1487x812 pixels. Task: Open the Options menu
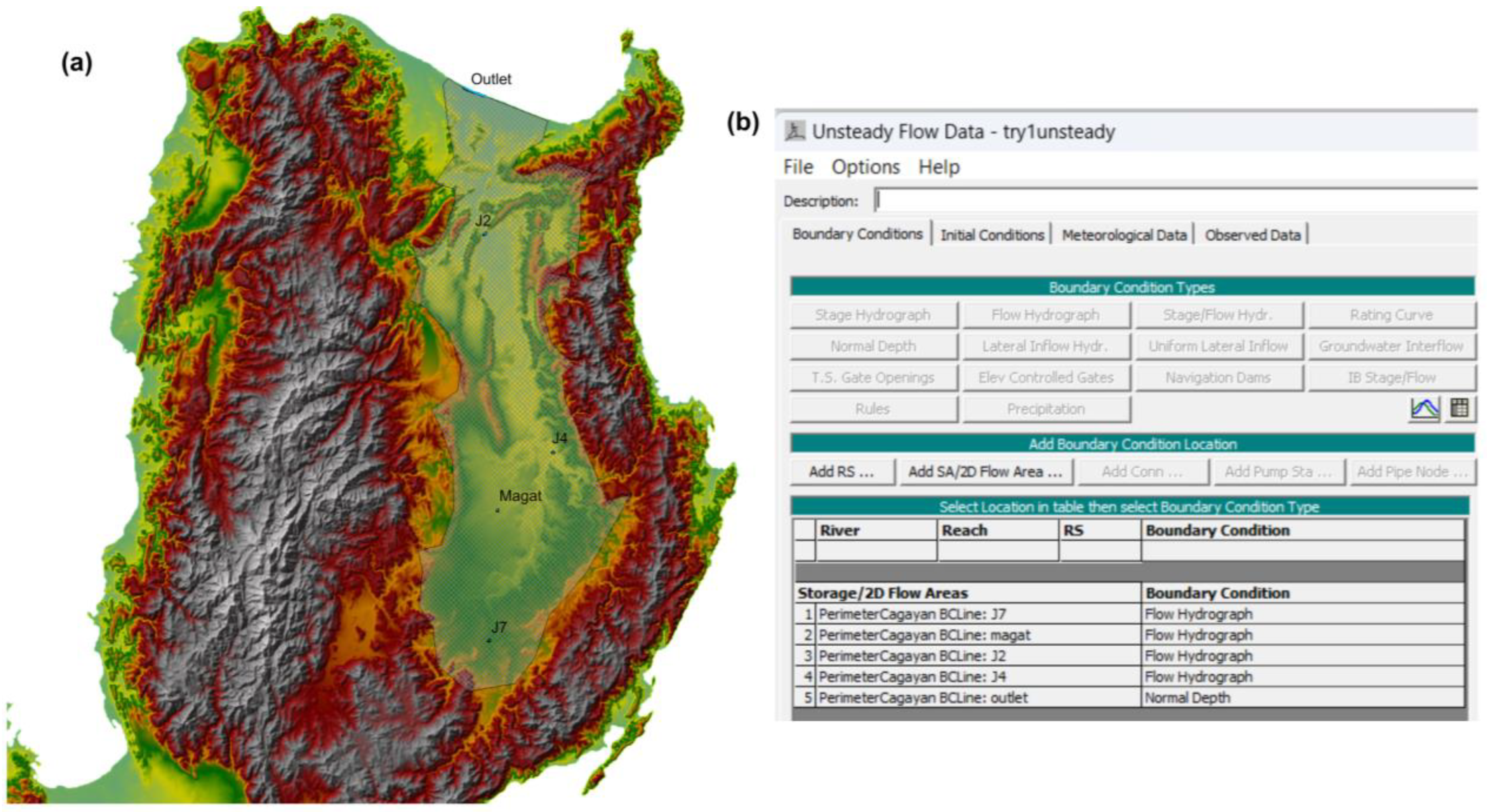865,167
